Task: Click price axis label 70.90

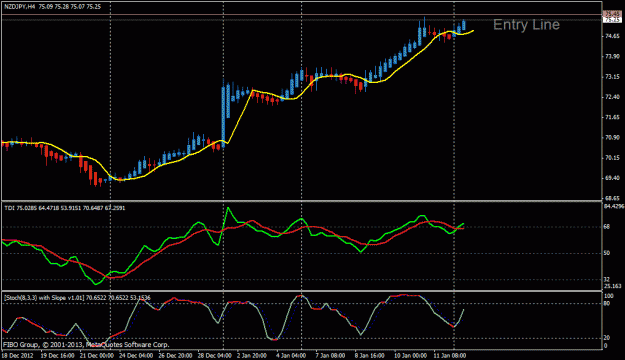Action: pyautogui.click(x=612, y=138)
